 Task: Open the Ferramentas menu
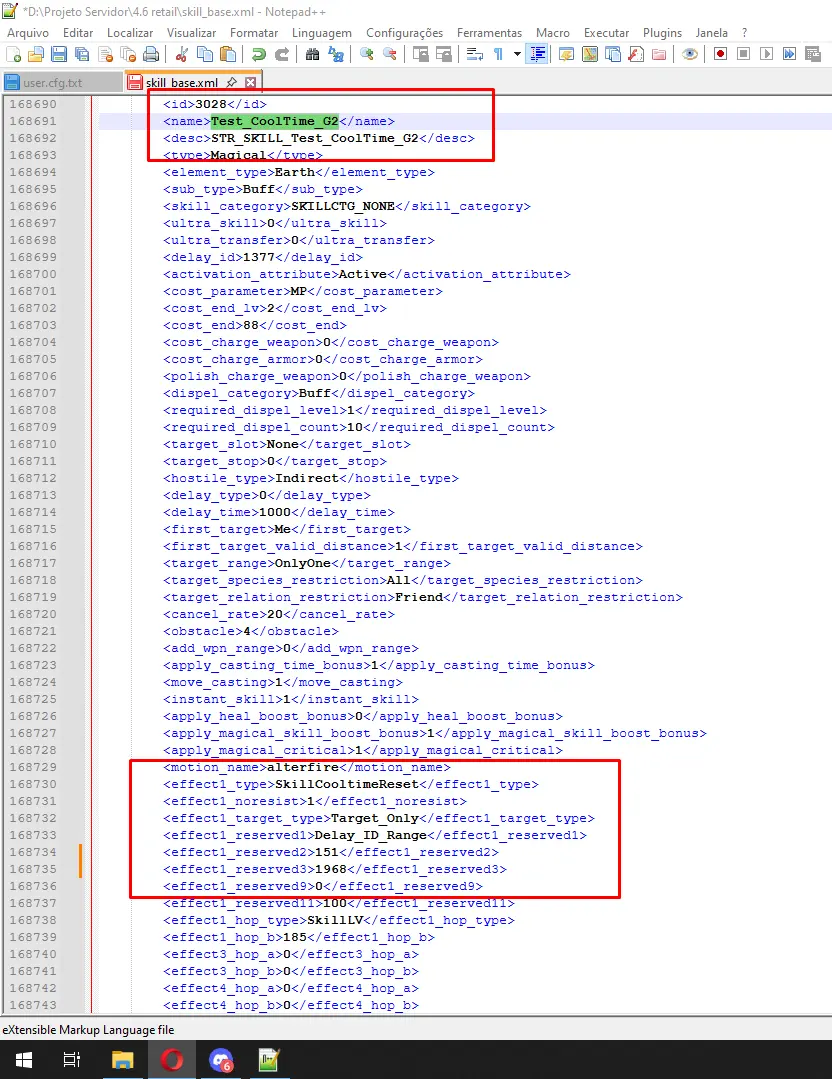(489, 32)
